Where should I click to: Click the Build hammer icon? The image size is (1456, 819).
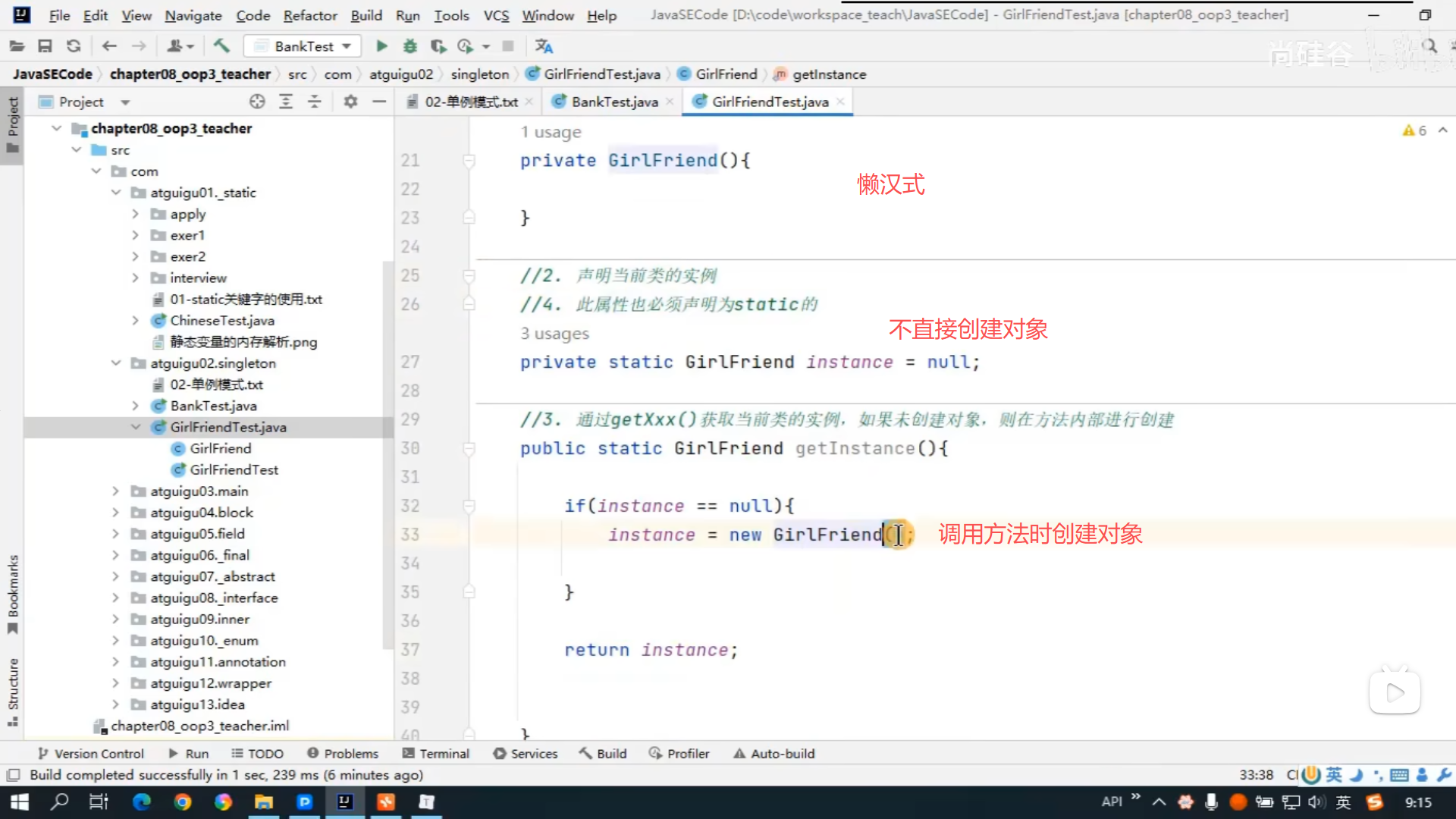click(221, 46)
